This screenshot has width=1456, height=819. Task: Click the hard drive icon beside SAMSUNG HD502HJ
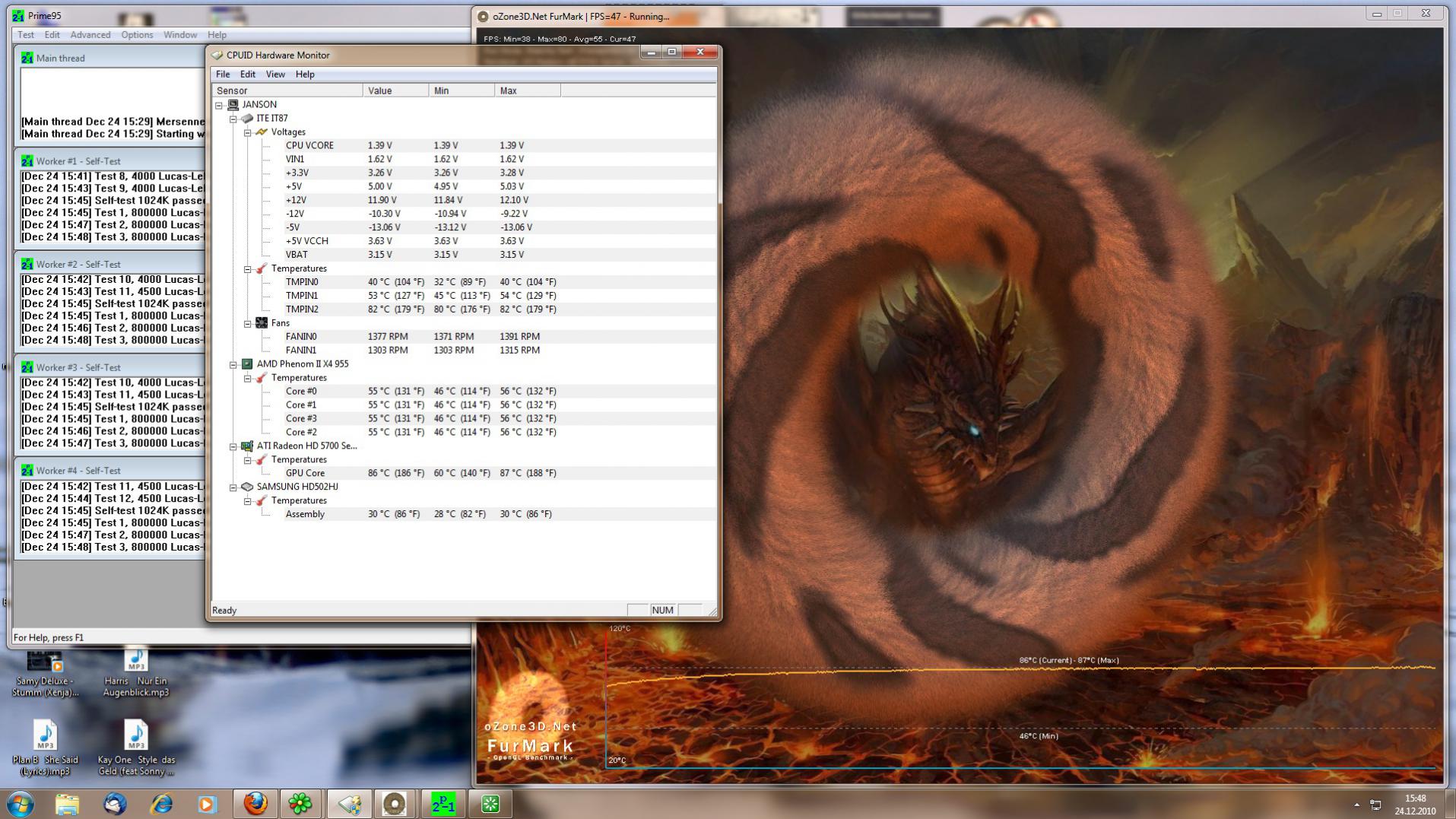pyautogui.click(x=247, y=487)
